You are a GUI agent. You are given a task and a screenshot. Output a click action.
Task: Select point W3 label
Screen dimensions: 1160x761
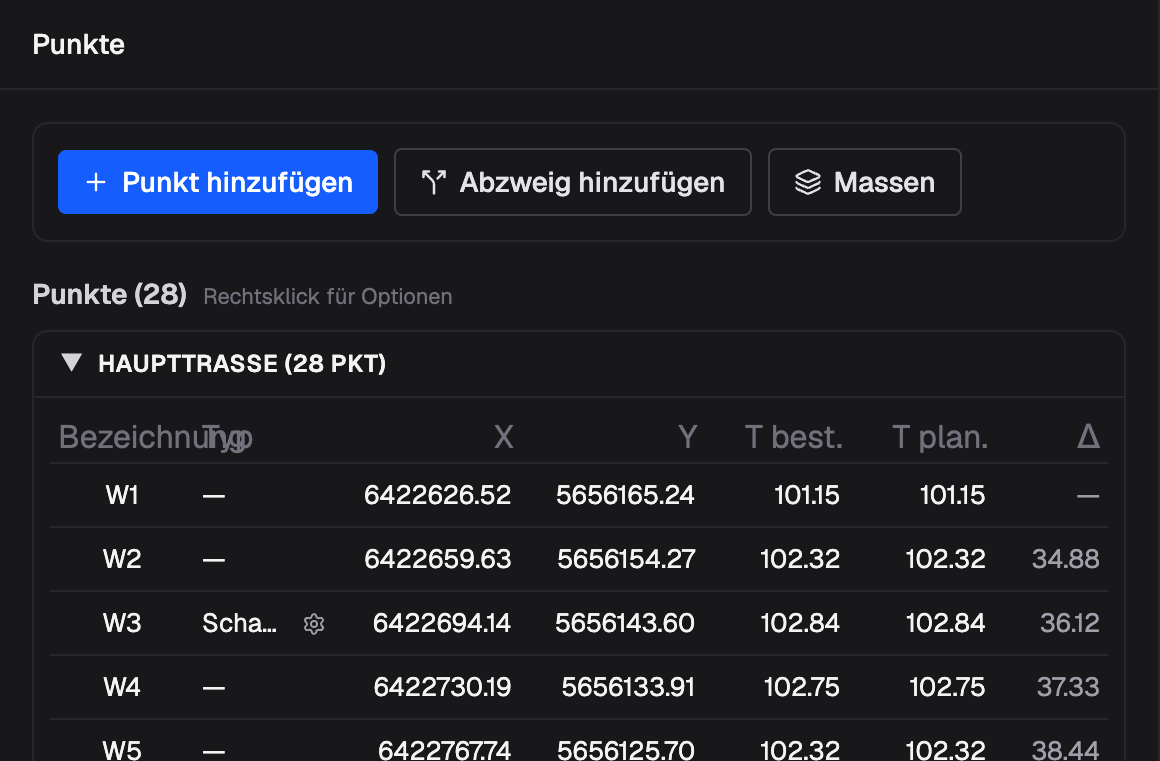point(122,623)
